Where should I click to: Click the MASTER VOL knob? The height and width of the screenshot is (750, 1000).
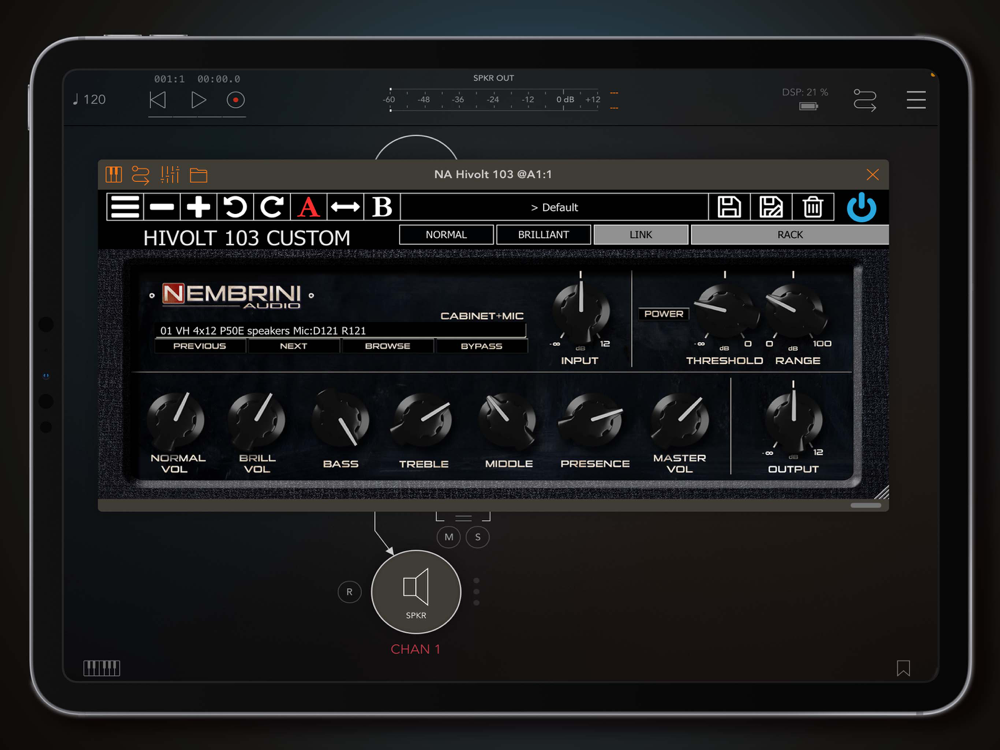[x=679, y=420]
